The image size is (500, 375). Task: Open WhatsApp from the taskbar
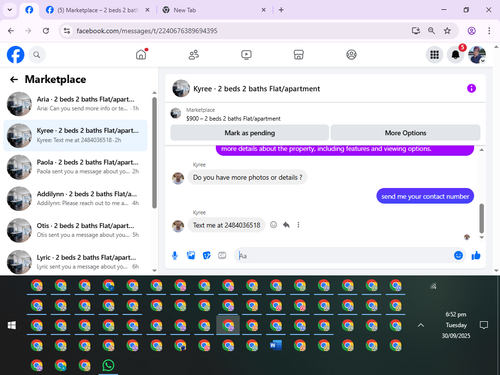click(x=108, y=365)
